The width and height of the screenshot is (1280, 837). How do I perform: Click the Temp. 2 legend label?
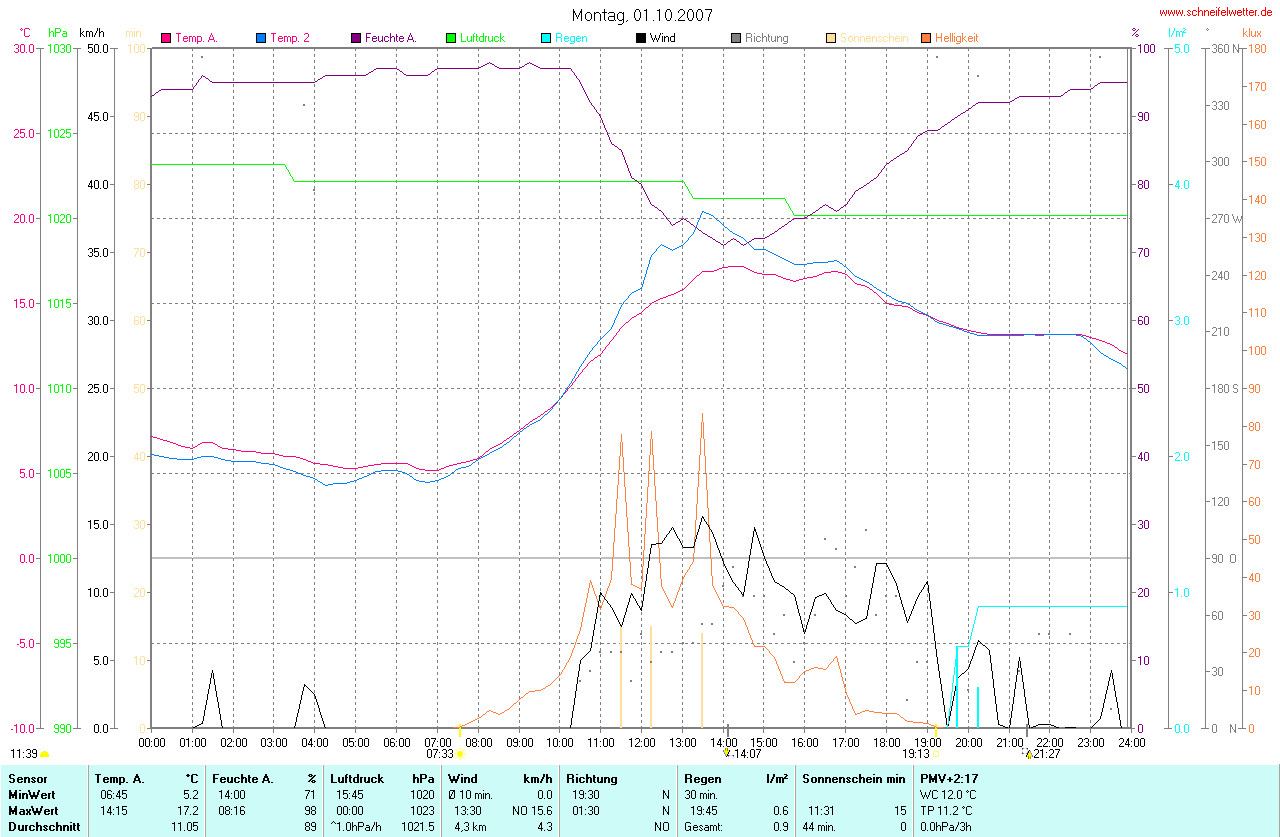pyautogui.click(x=290, y=38)
